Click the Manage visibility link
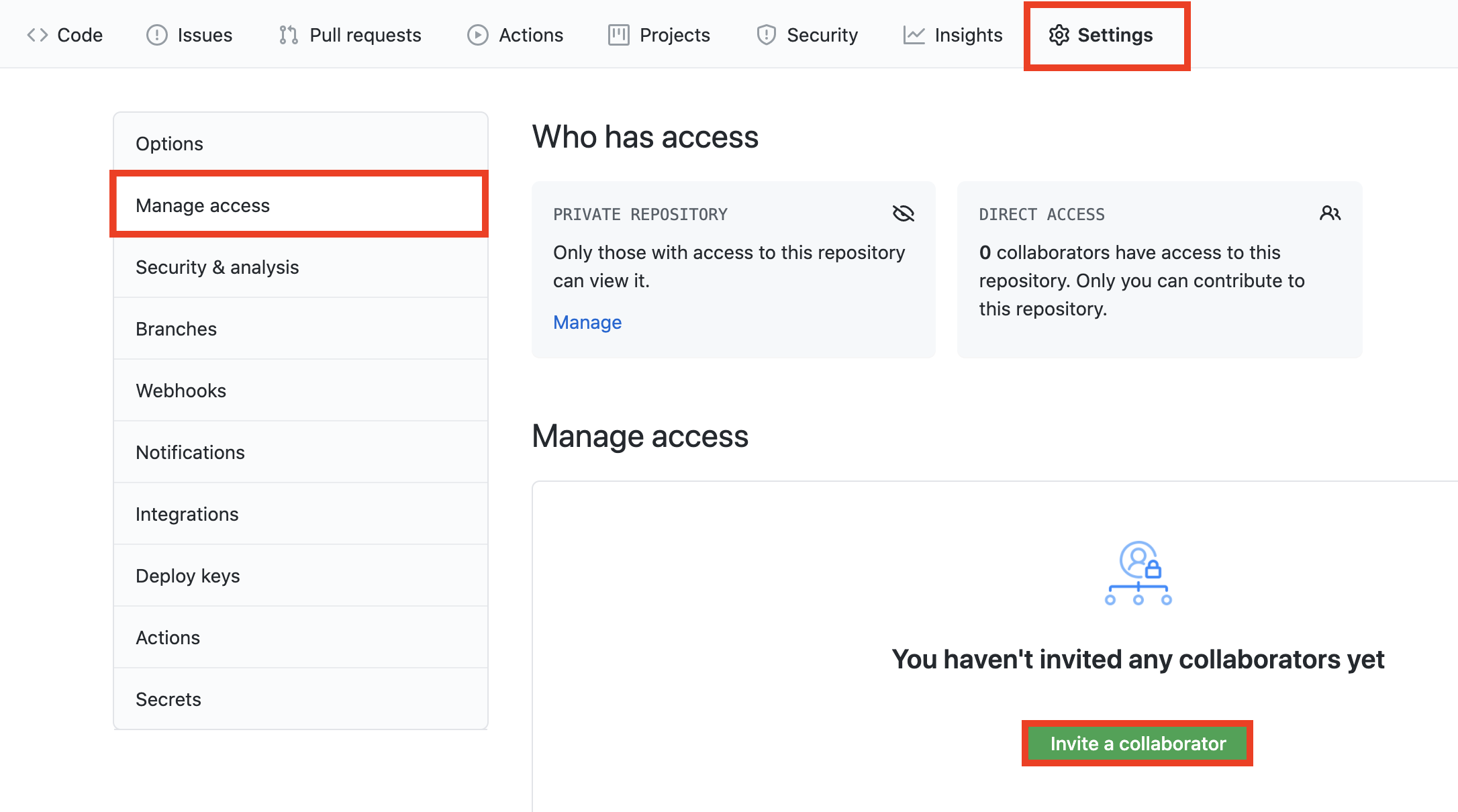This screenshot has height=812, width=1458. [587, 322]
